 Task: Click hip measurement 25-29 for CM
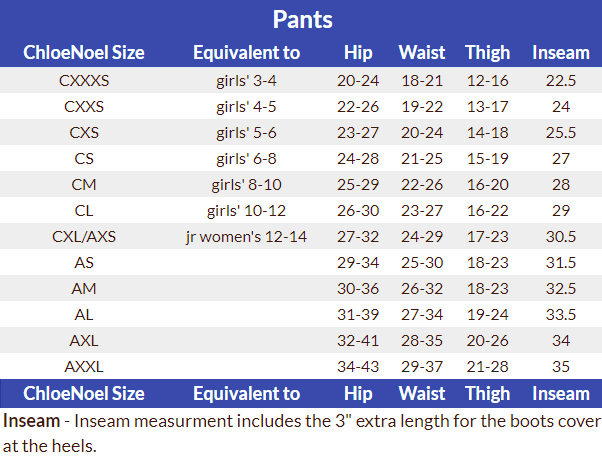click(x=358, y=185)
